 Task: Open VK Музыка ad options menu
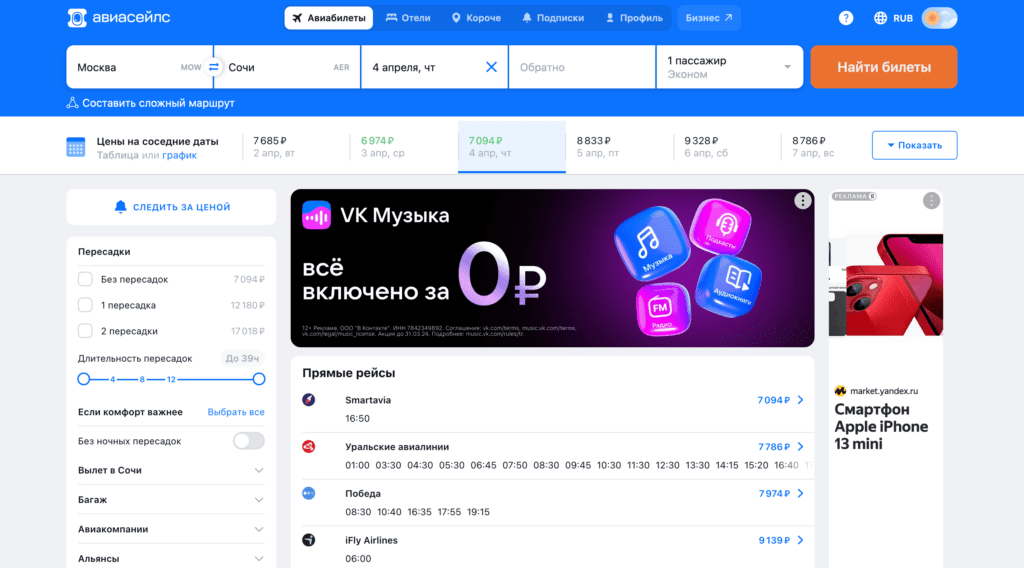click(x=803, y=201)
